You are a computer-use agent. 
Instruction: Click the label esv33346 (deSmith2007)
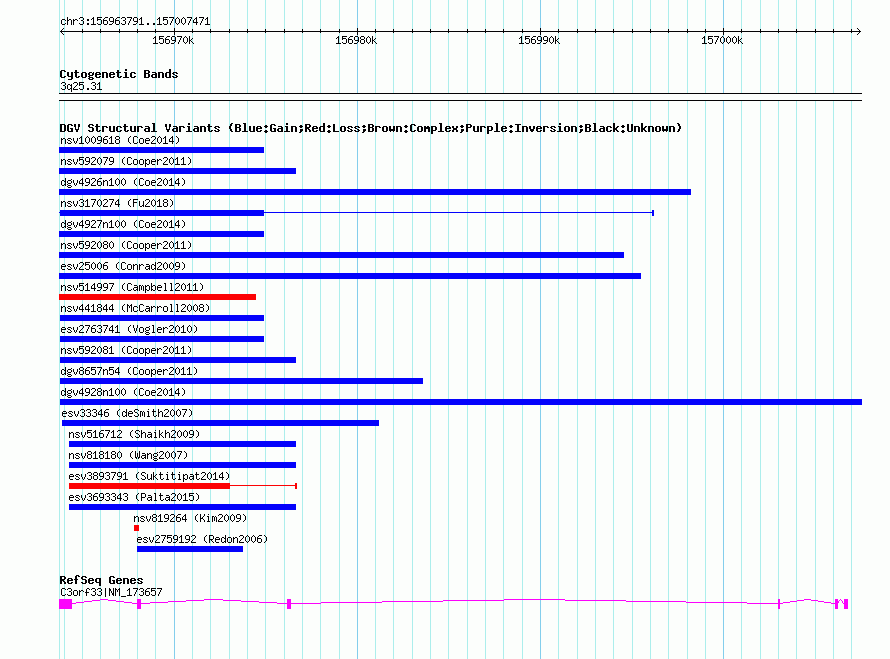pos(127,413)
